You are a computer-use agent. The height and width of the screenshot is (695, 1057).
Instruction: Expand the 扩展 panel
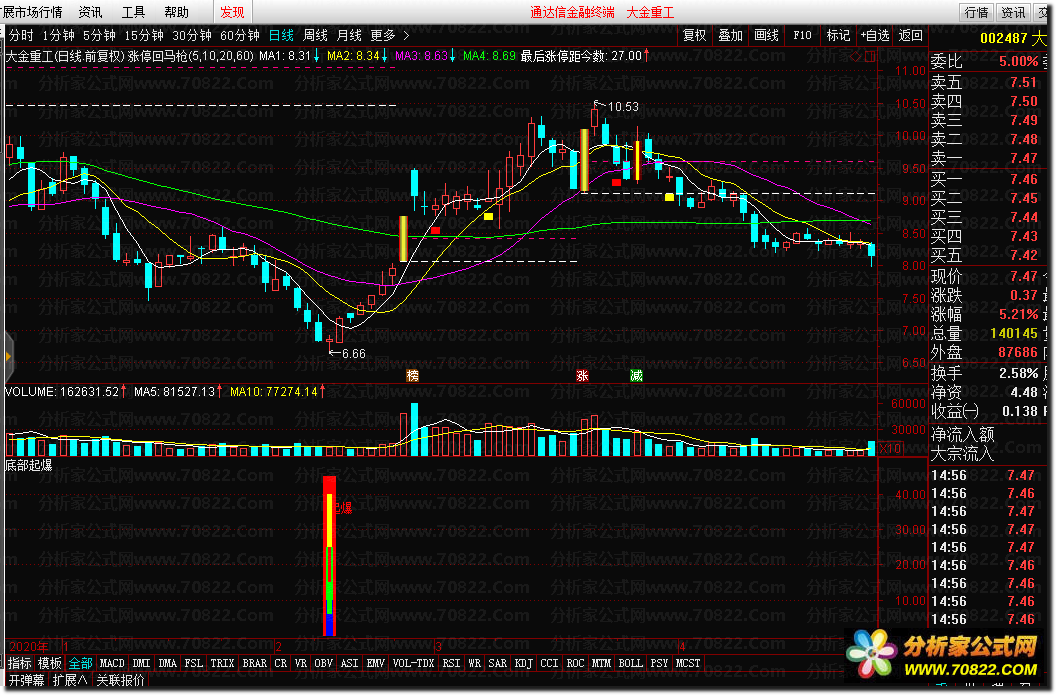[70, 680]
